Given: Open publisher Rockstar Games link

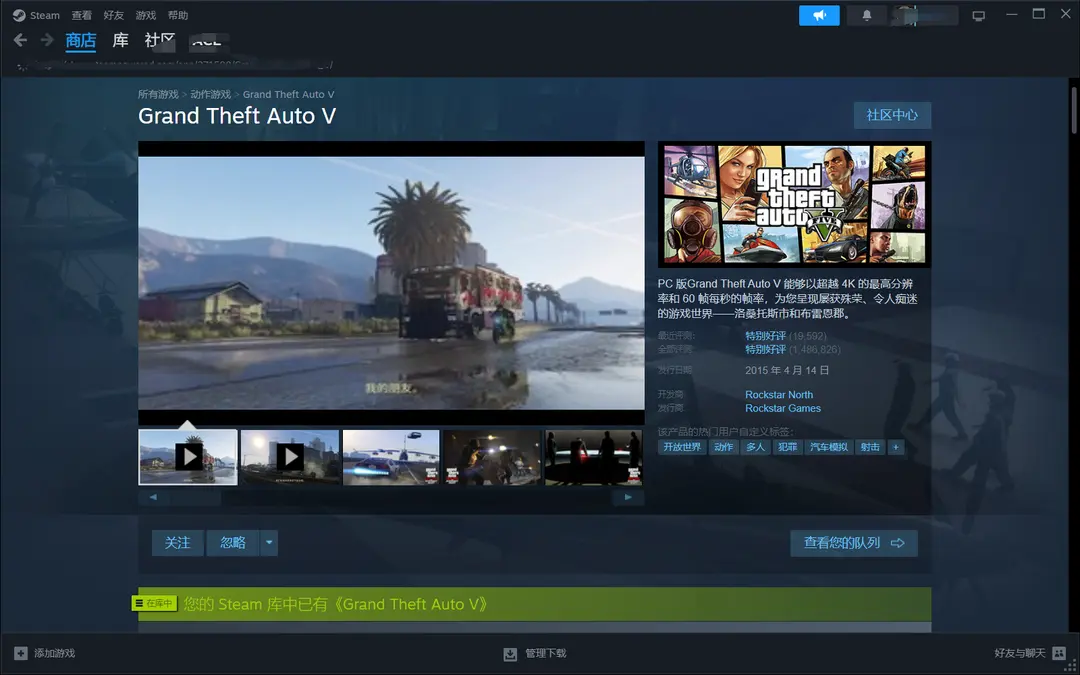Looking at the screenshot, I should pos(783,408).
